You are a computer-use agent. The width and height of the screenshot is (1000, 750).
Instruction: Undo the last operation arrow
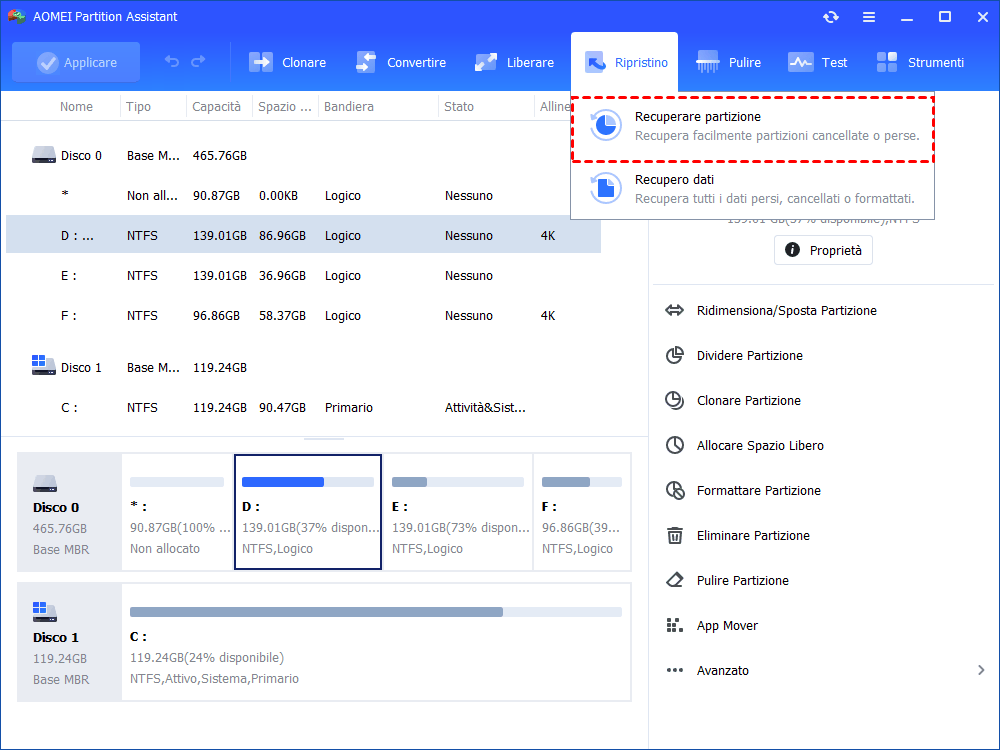click(x=172, y=61)
